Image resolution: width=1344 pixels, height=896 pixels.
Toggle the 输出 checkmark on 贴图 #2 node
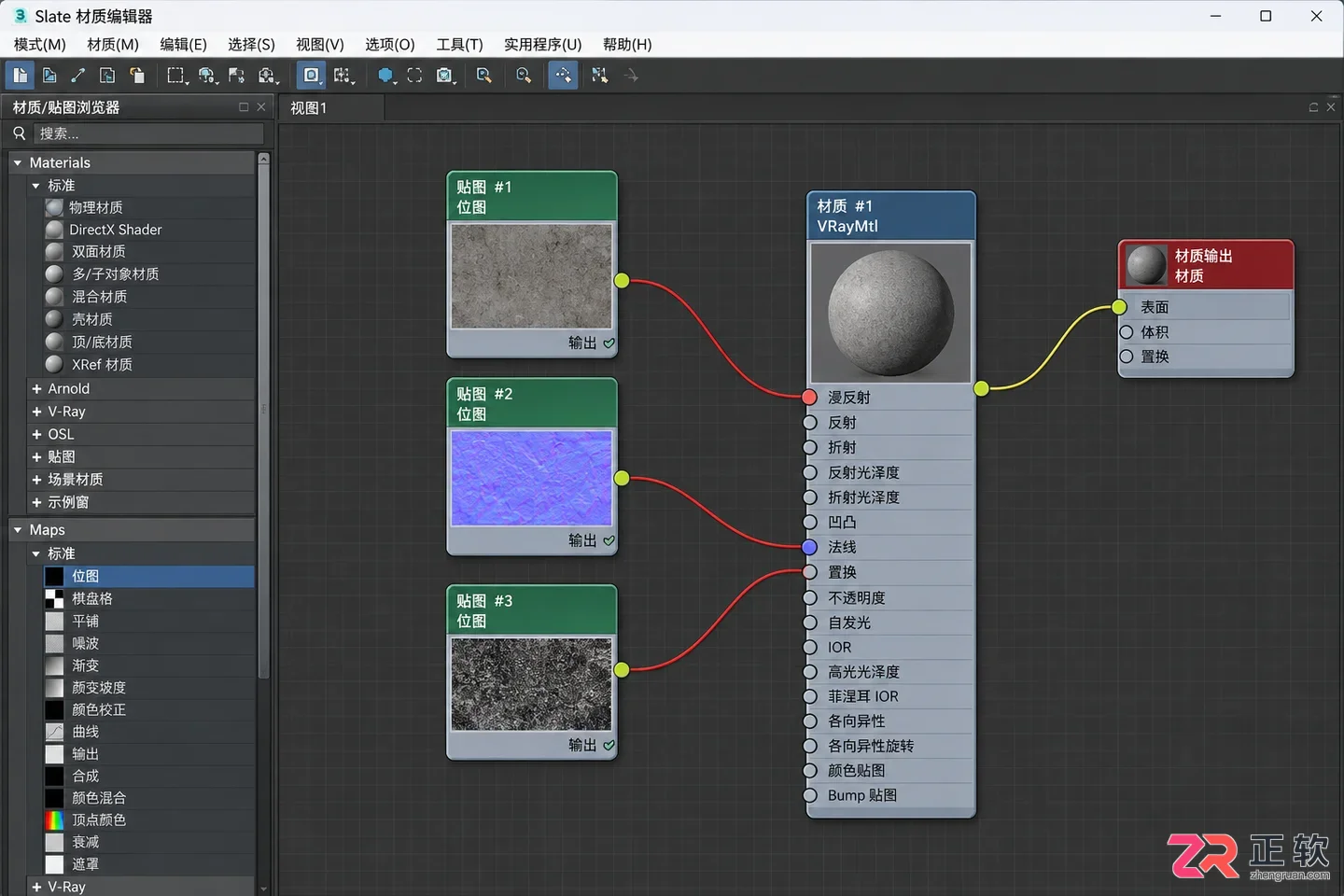click(x=609, y=541)
